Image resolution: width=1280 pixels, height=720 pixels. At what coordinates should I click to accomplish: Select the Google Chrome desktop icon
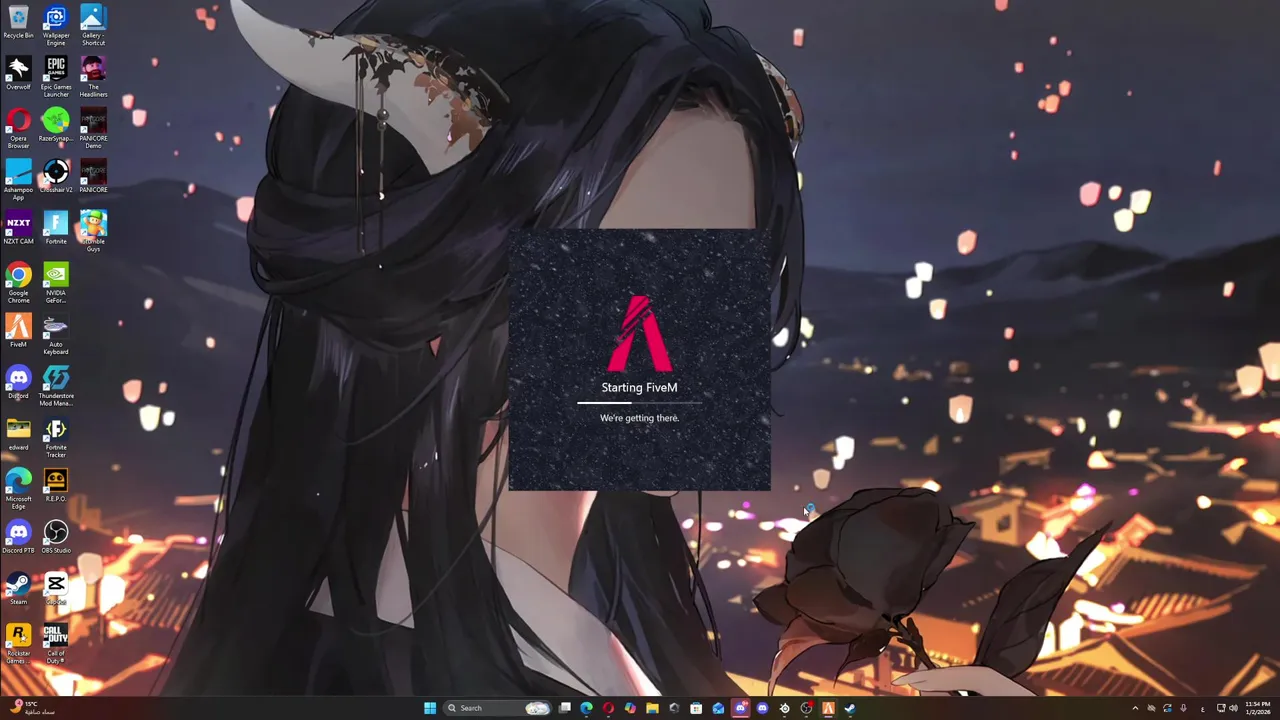coord(18,283)
